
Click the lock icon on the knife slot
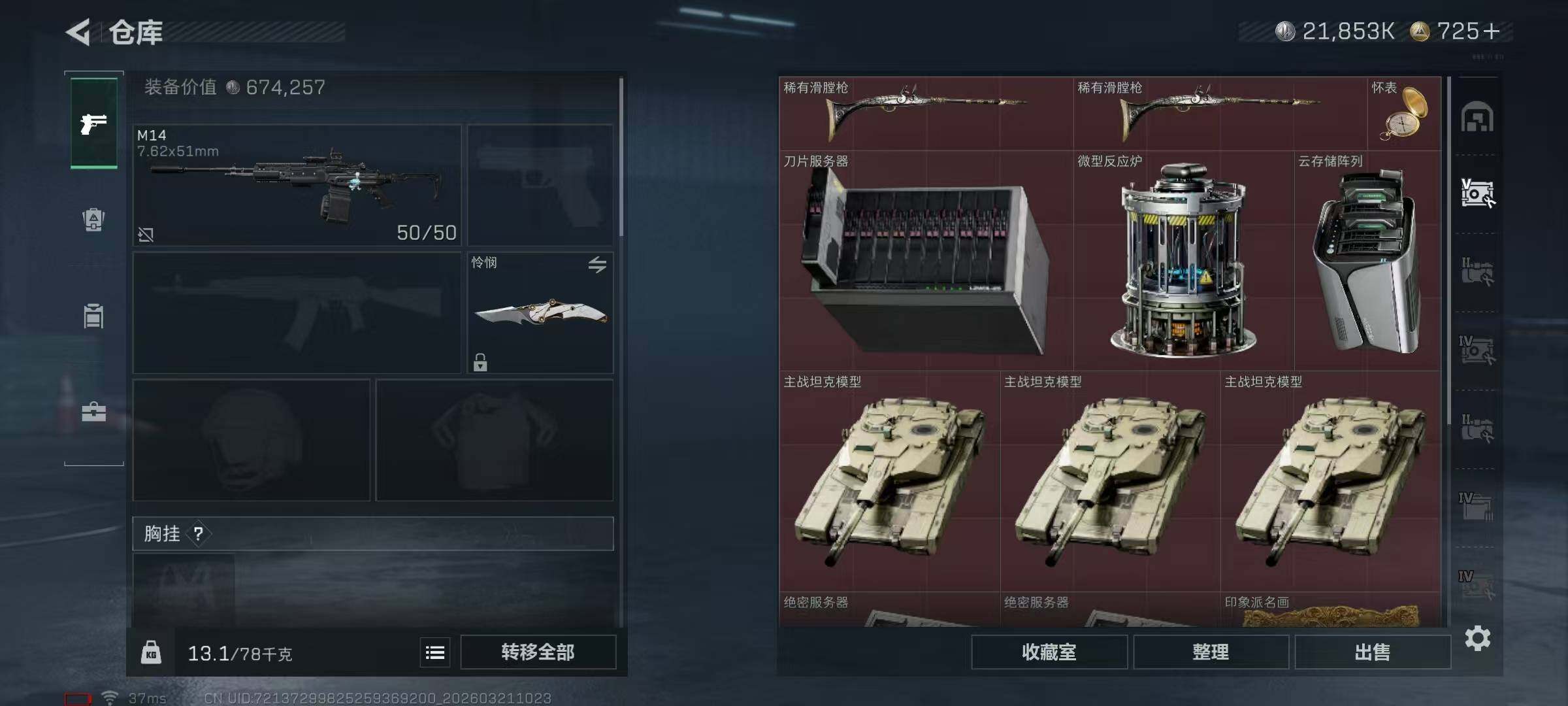(480, 362)
